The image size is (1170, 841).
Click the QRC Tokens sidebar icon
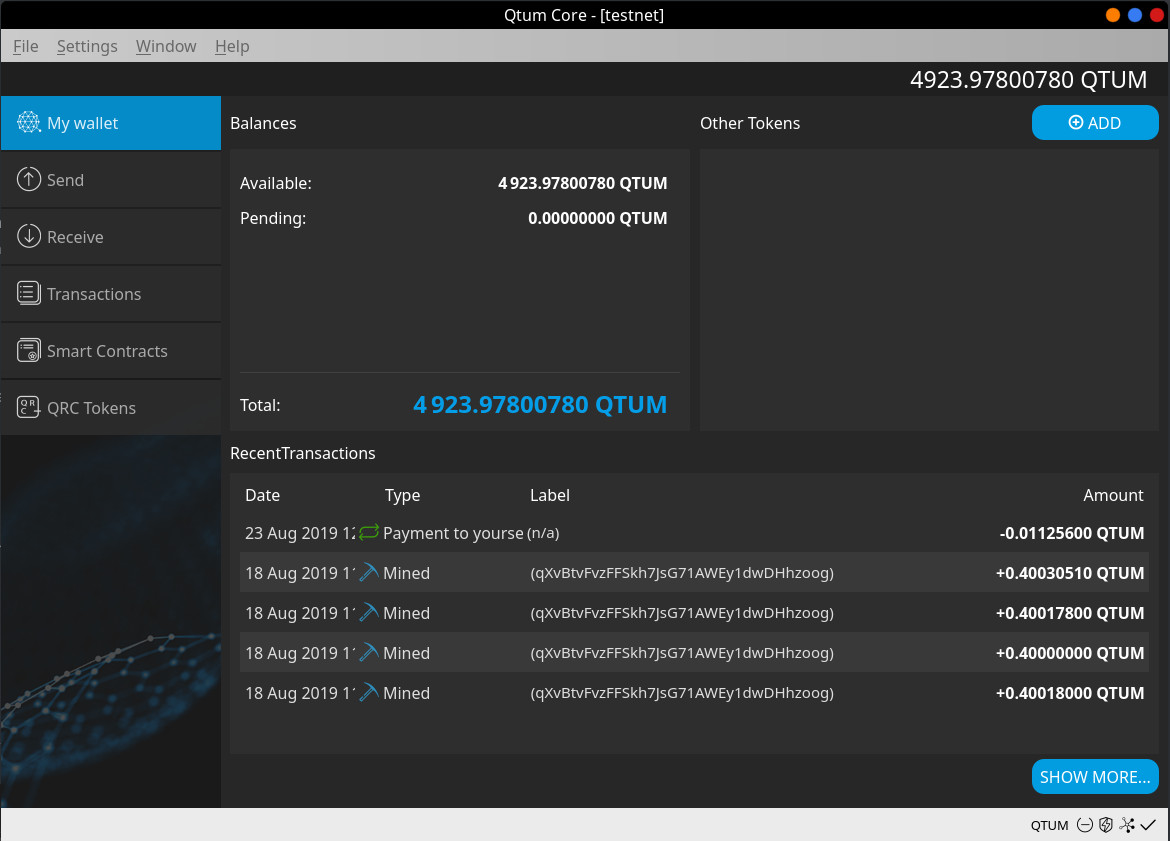point(28,407)
